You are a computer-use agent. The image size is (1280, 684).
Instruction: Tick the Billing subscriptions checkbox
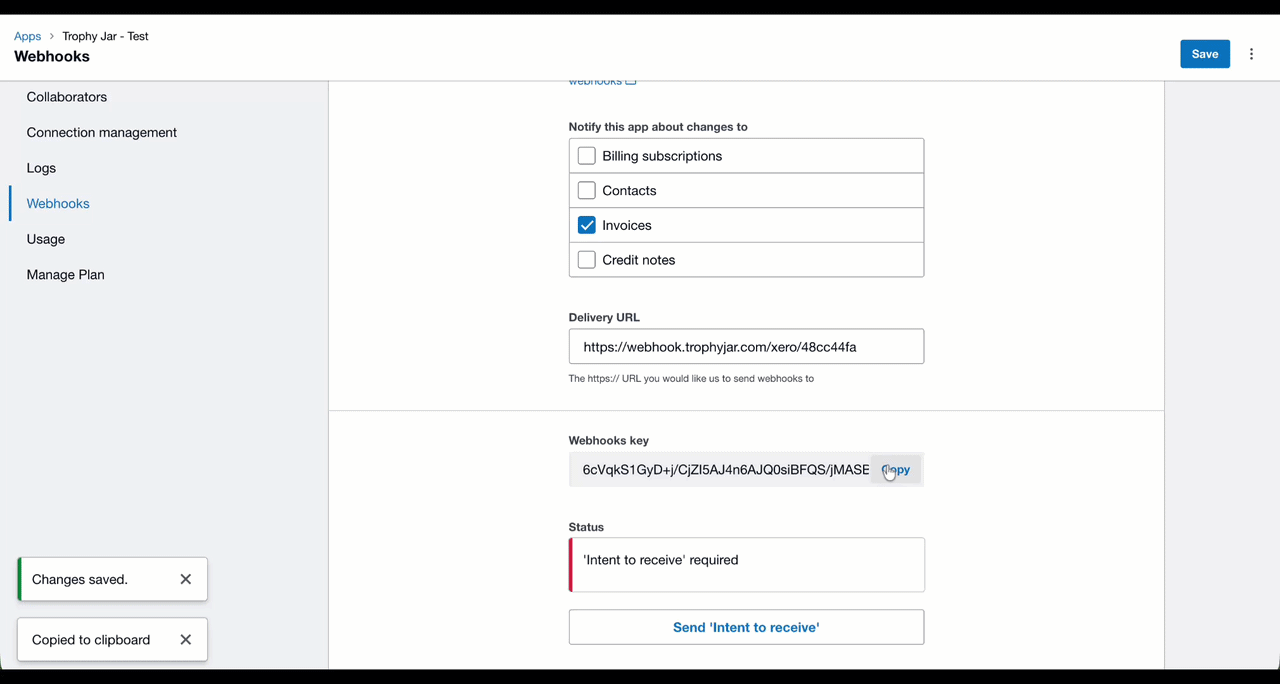point(587,156)
